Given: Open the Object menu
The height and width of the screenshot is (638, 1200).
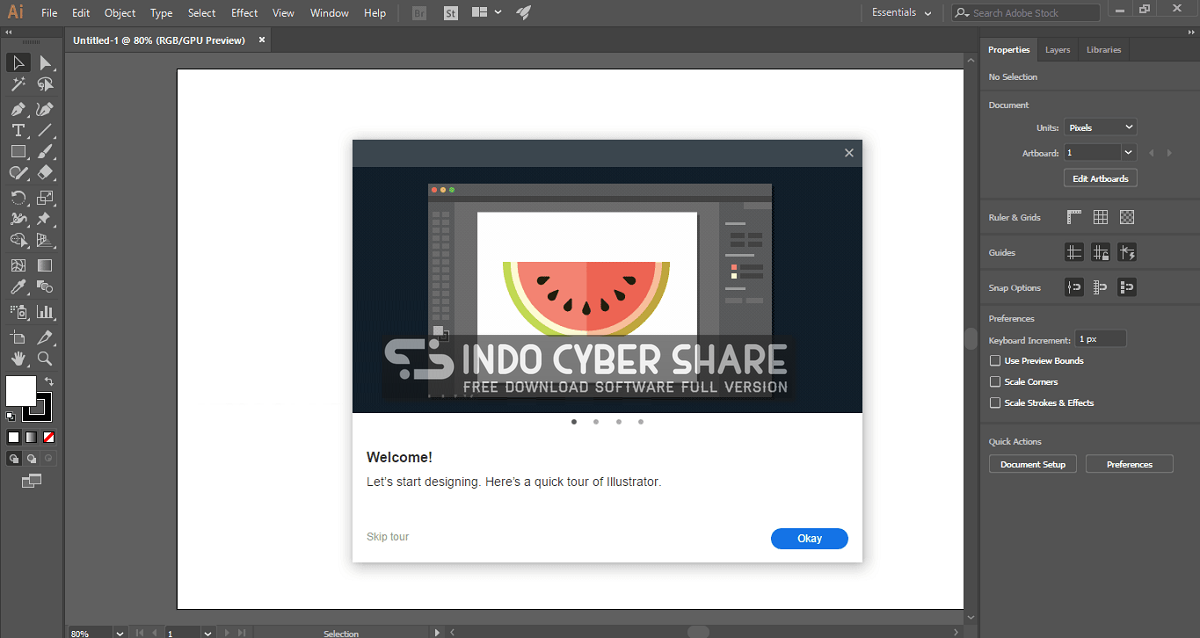Looking at the screenshot, I should tap(120, 13).
